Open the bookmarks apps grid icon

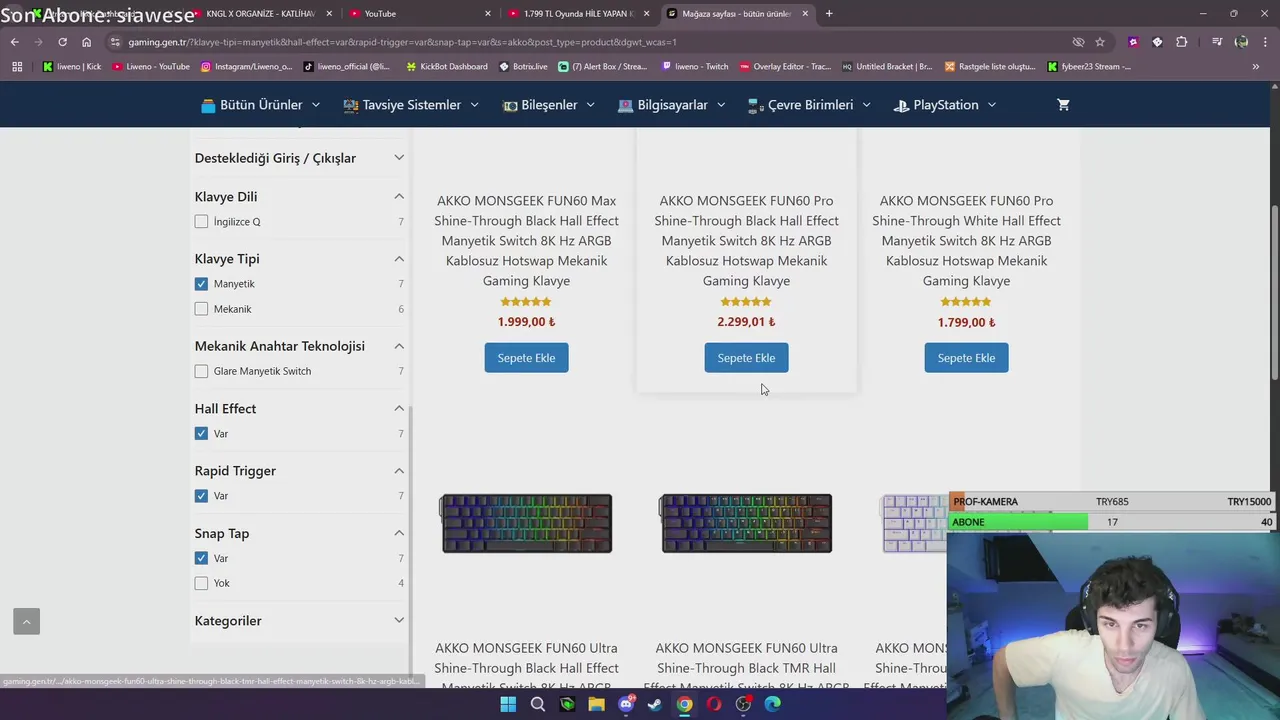tap(17, 67)
